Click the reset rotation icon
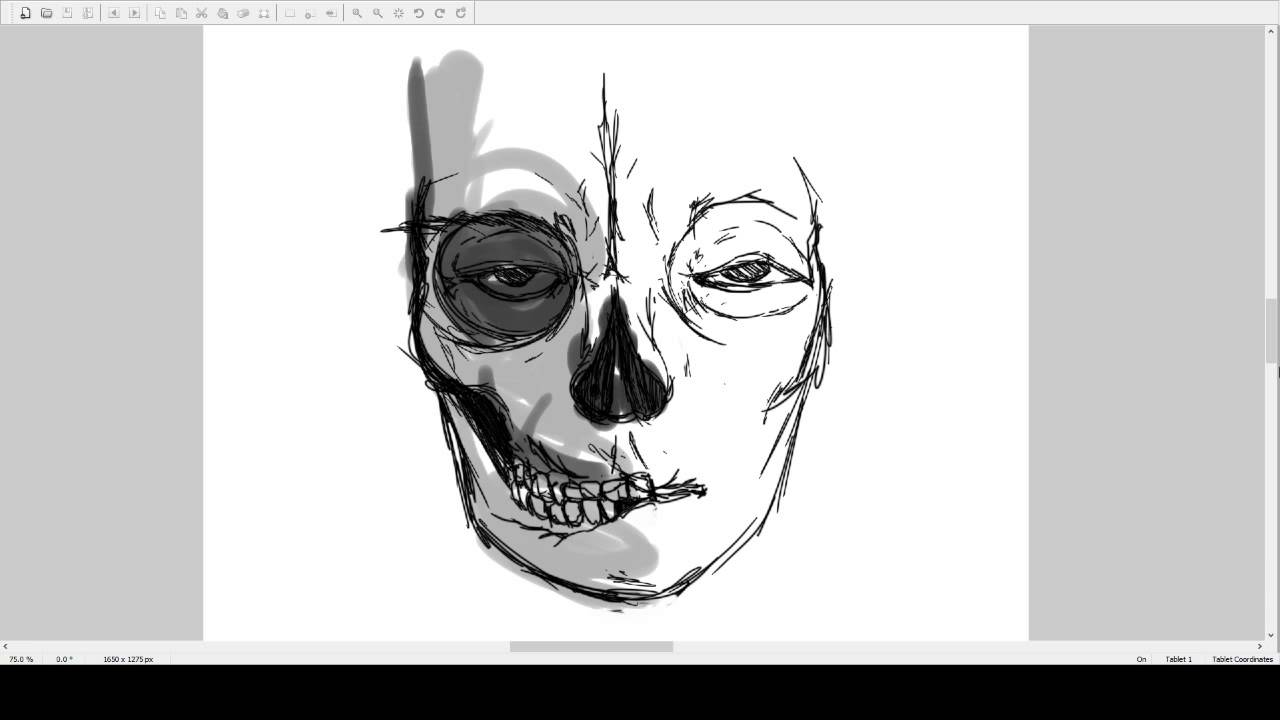Viewport: 1280px width, 720px height. [x=461, y=13]
